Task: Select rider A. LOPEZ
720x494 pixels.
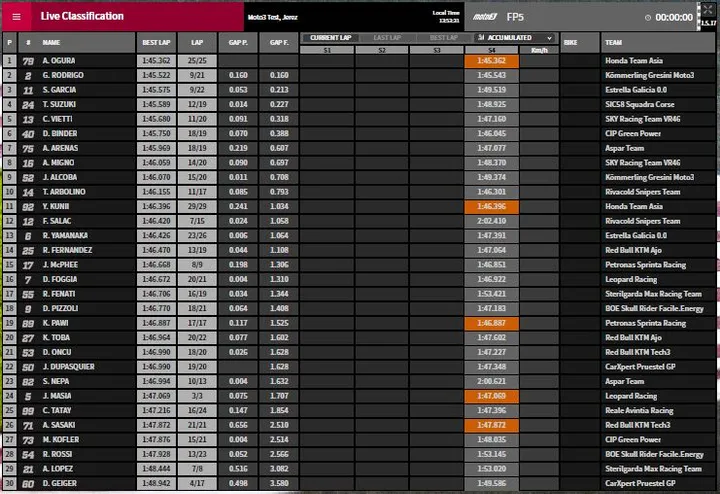Action: pos(57,469)
